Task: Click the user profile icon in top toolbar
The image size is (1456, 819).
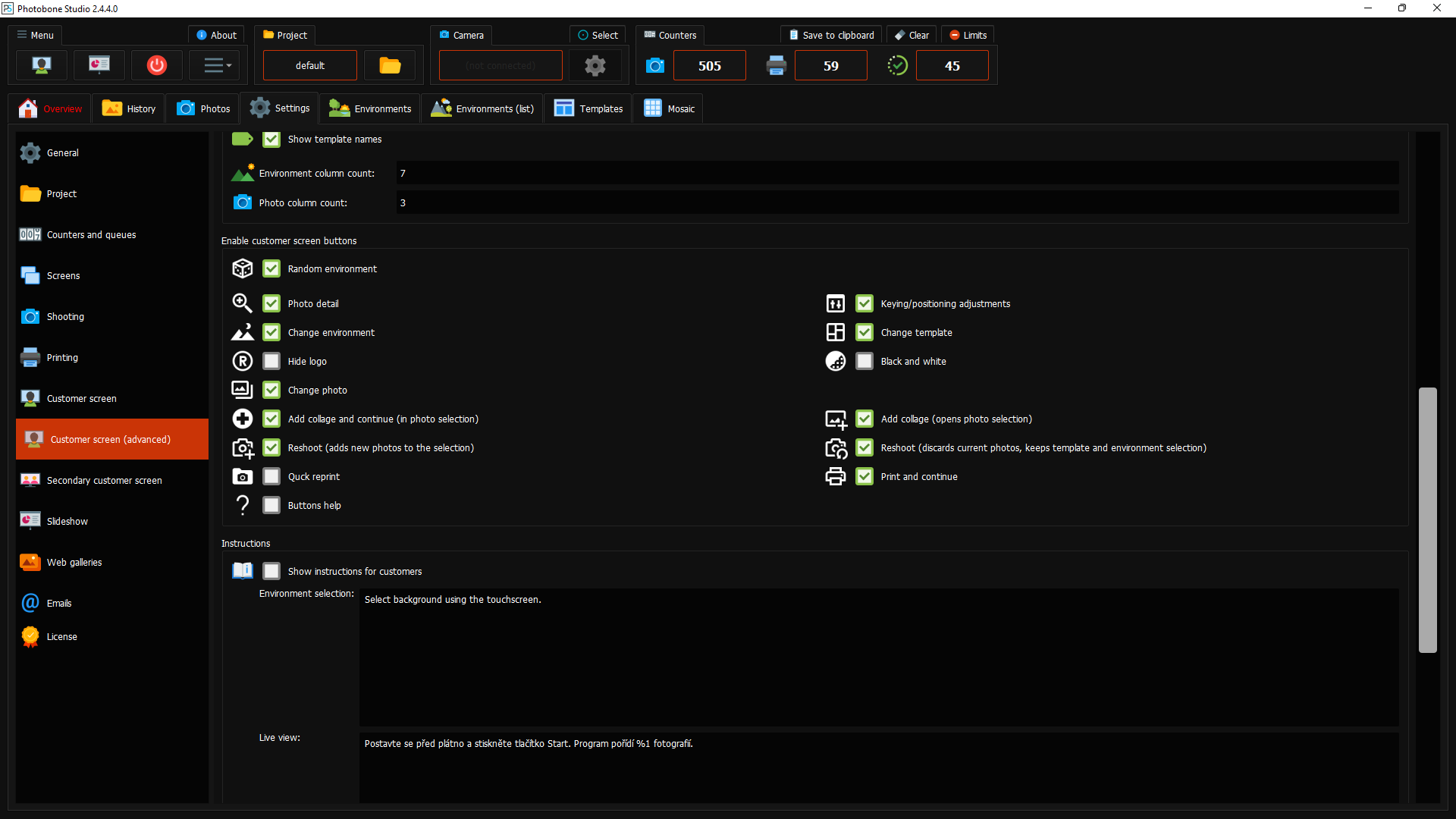Action: click(x=42, y=65)
